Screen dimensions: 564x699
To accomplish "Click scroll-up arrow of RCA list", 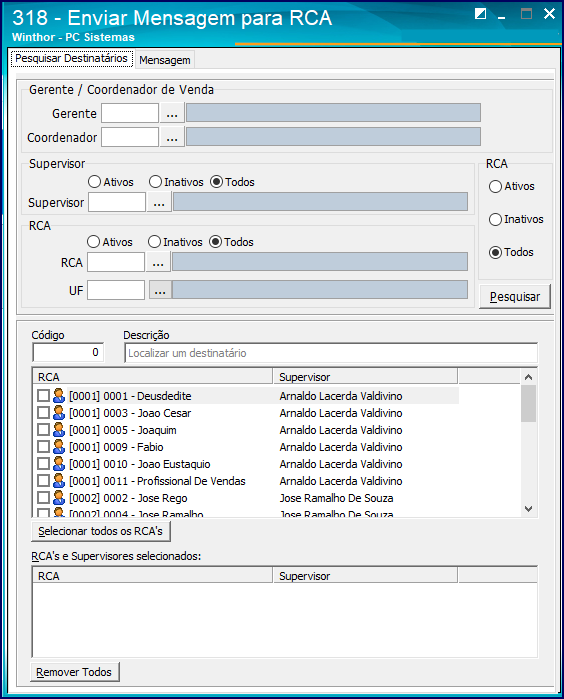I will [529, 377].
